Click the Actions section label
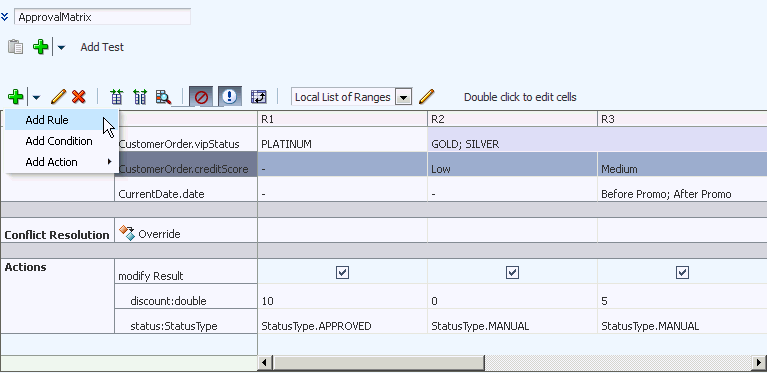Image resolution: width=767 pixels, height=373 pixels. 25,267
